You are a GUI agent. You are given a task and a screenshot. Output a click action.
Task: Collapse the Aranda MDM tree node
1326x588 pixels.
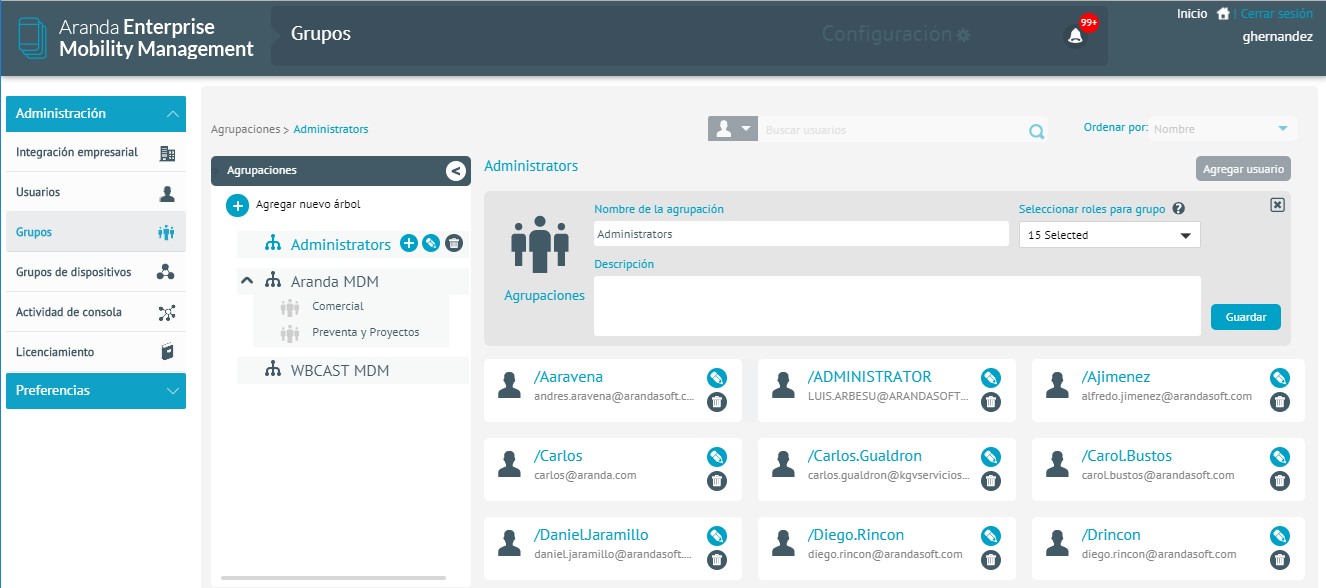pyautogui.click(x=246, y=282)
